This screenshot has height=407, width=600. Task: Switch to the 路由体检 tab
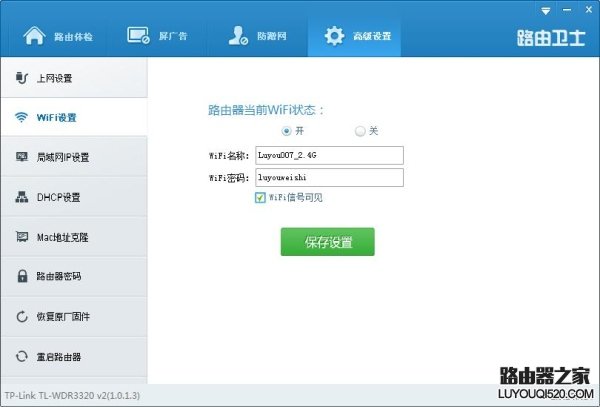pos(57,36)
